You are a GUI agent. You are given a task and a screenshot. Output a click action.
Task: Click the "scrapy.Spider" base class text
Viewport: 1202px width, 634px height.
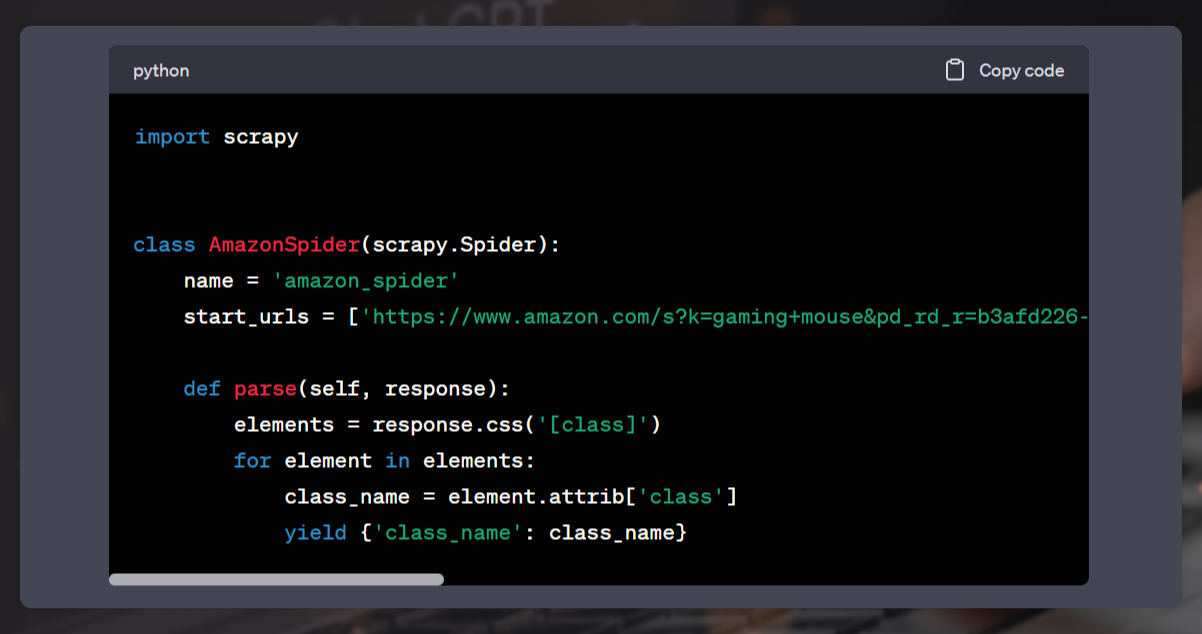tap(454, 245)
